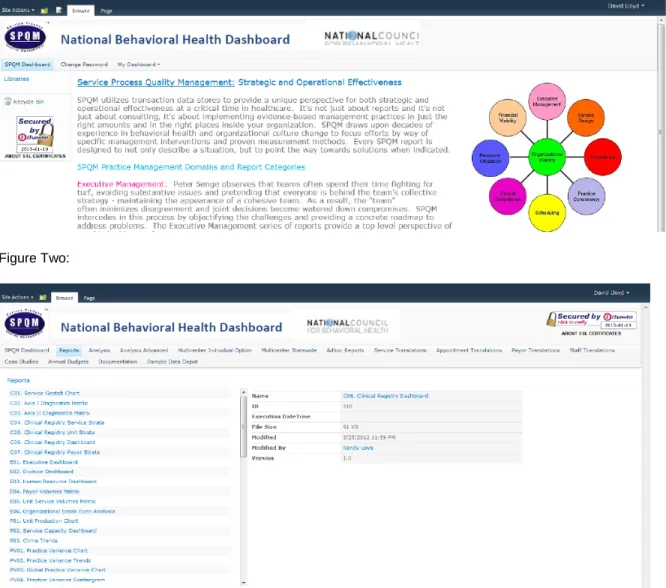
Task: Select the Browse tab in the upper screenshot
Action: point(81,11)
